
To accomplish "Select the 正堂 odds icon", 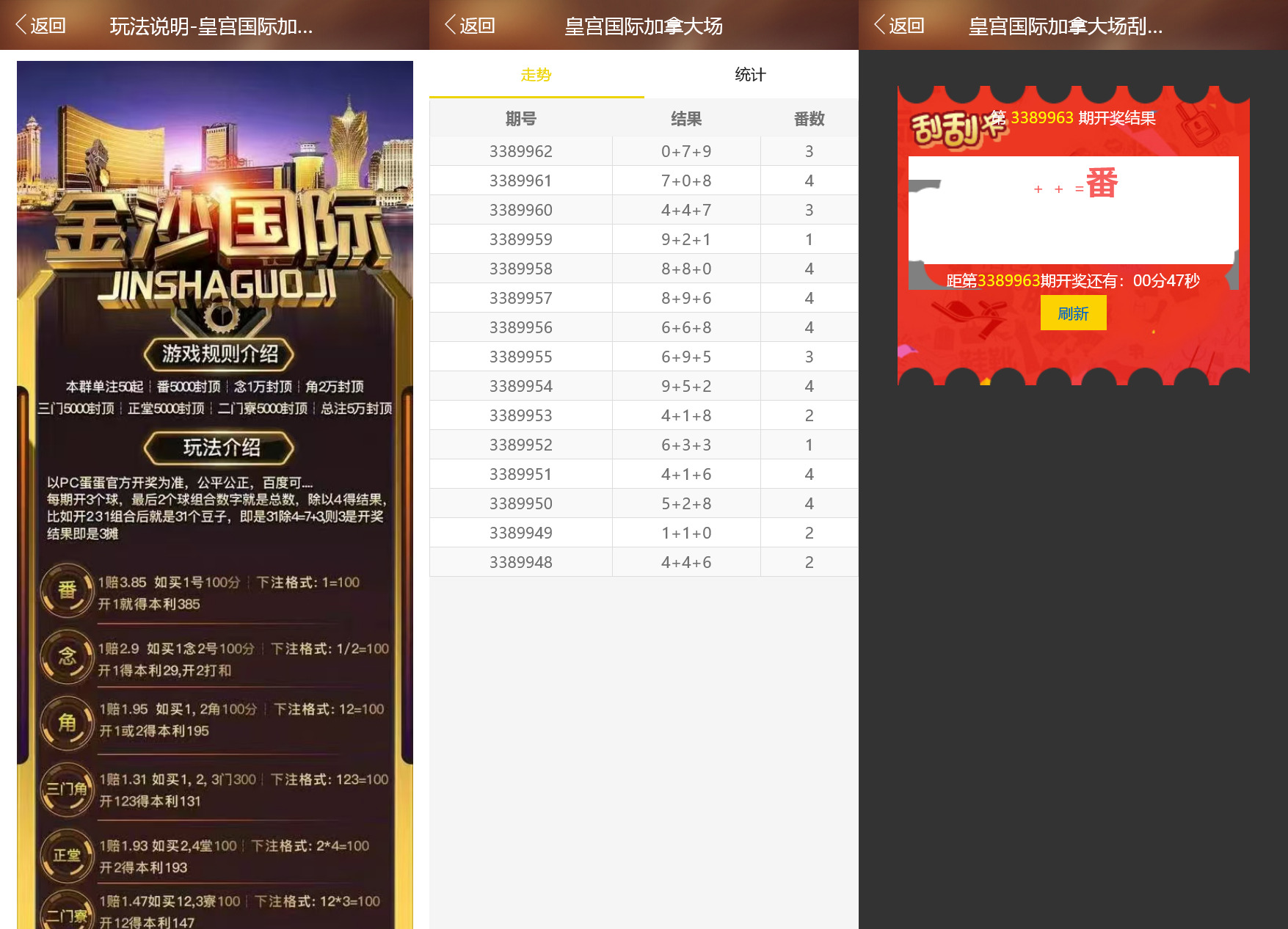I will pyautogui.click(x=66, y=853).
